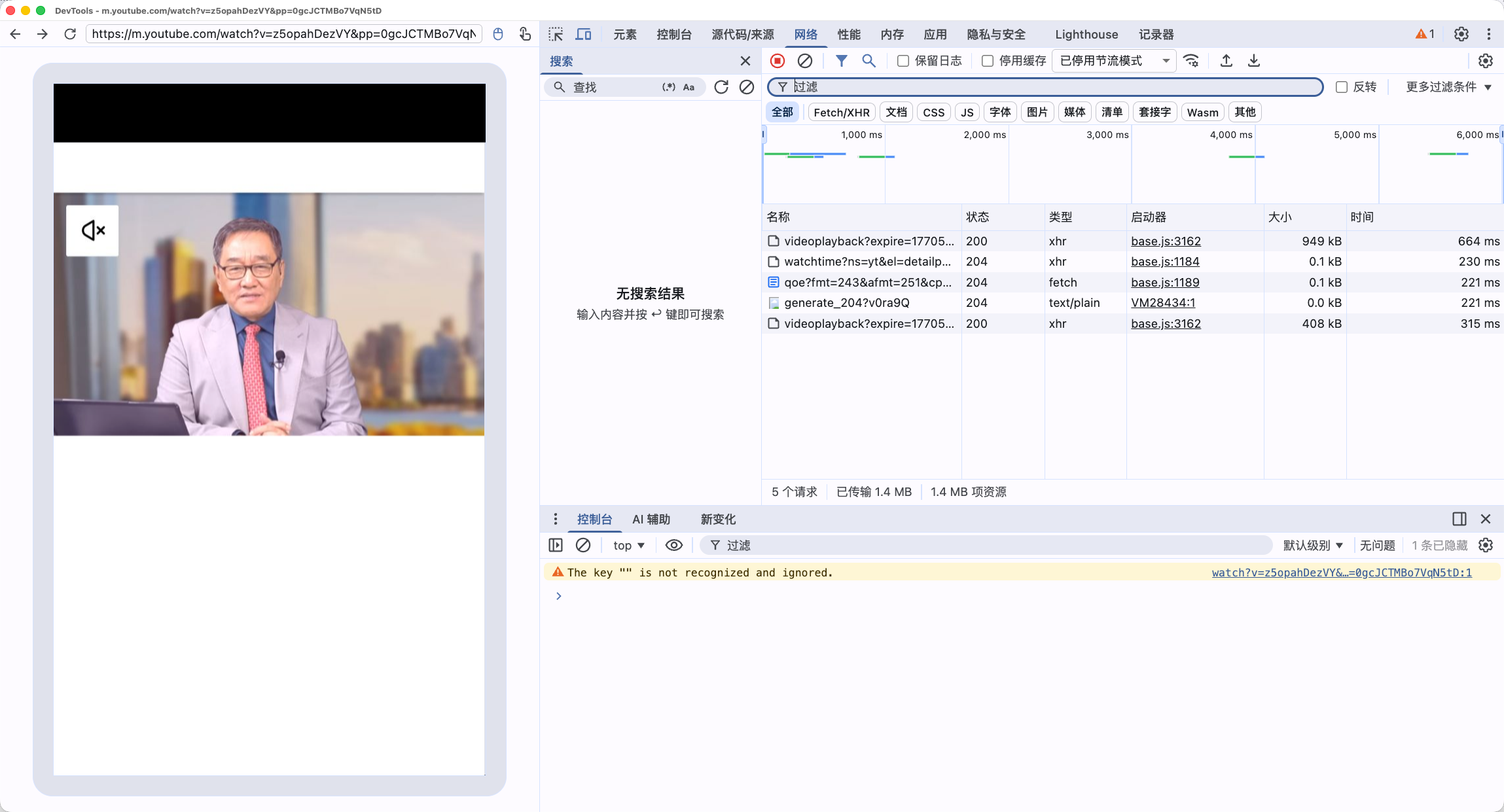Refresh search results icon

point(721,87)
